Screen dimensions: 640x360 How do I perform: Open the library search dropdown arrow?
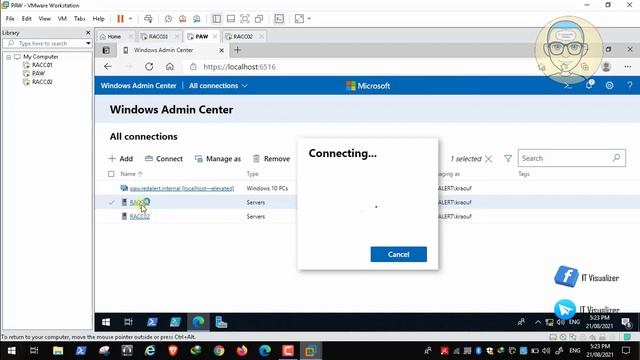coord(88,43)
